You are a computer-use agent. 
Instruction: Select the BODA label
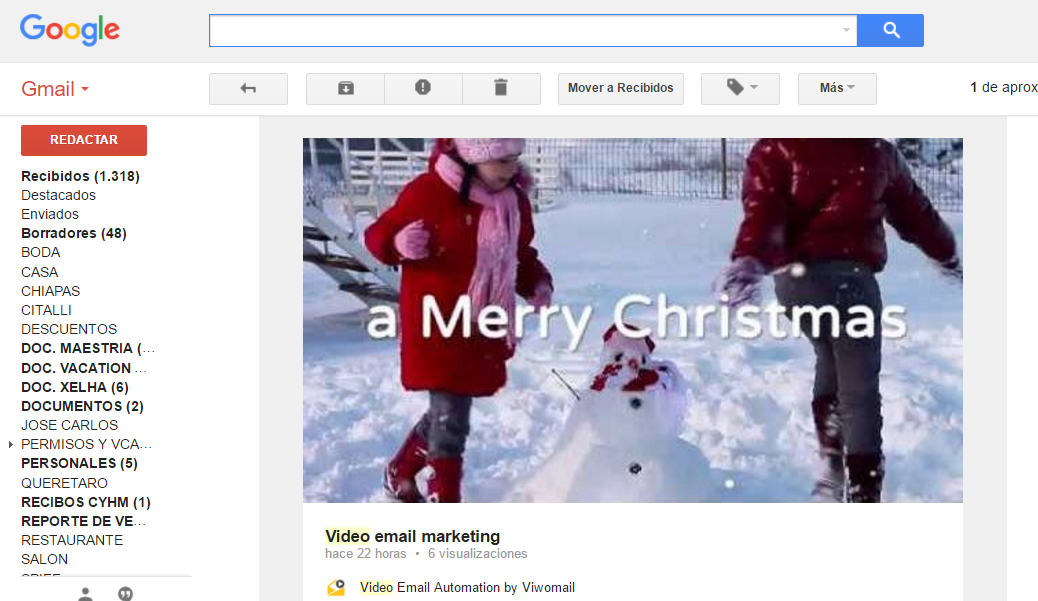click(x=40, y=252)
